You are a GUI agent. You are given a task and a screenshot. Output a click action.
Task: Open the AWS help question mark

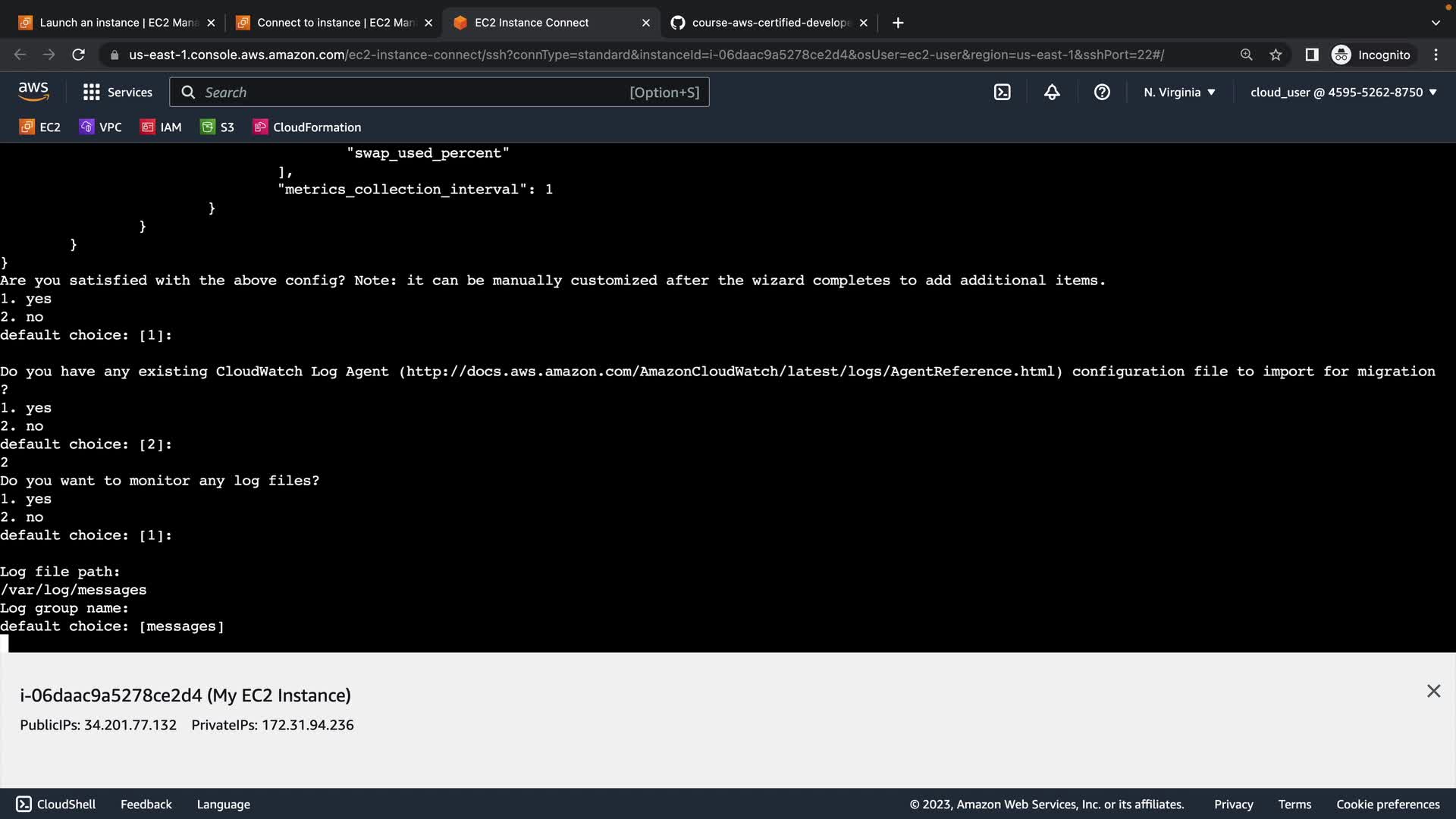pos(1102,92)
